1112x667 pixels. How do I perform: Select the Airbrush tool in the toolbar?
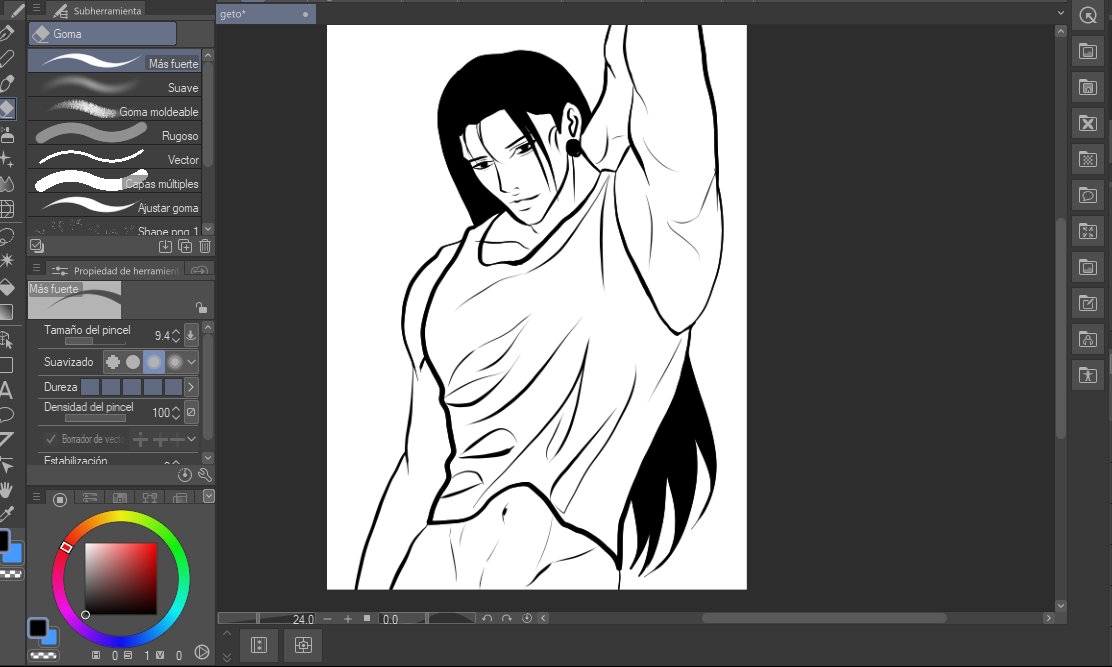point(7,134)
